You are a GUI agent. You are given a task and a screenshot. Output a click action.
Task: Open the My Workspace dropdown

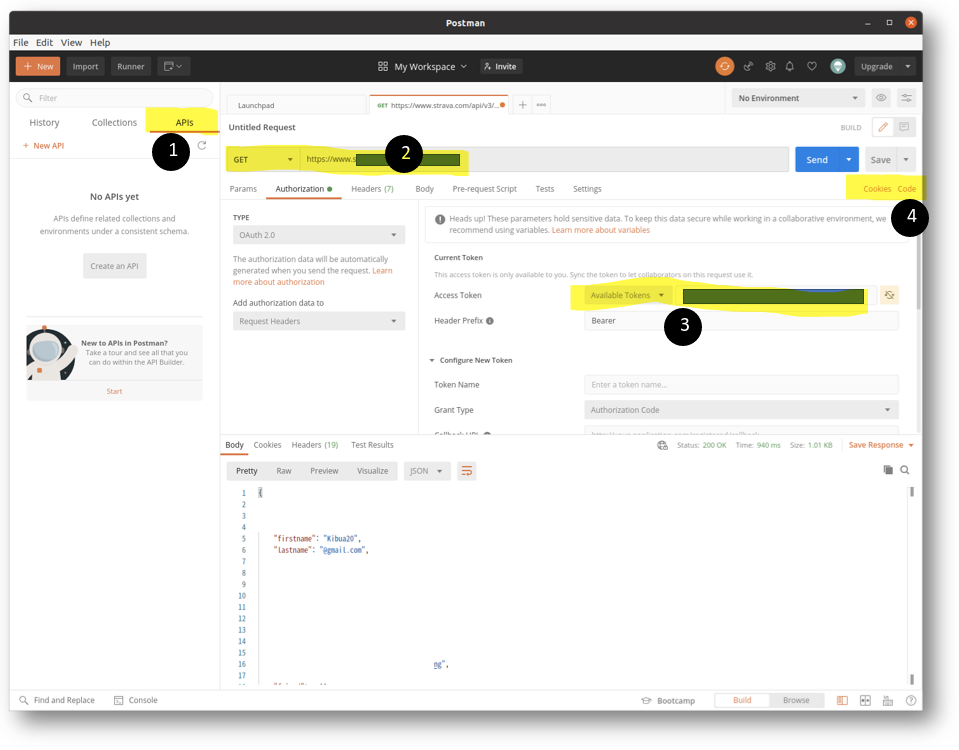coord(423,66)
